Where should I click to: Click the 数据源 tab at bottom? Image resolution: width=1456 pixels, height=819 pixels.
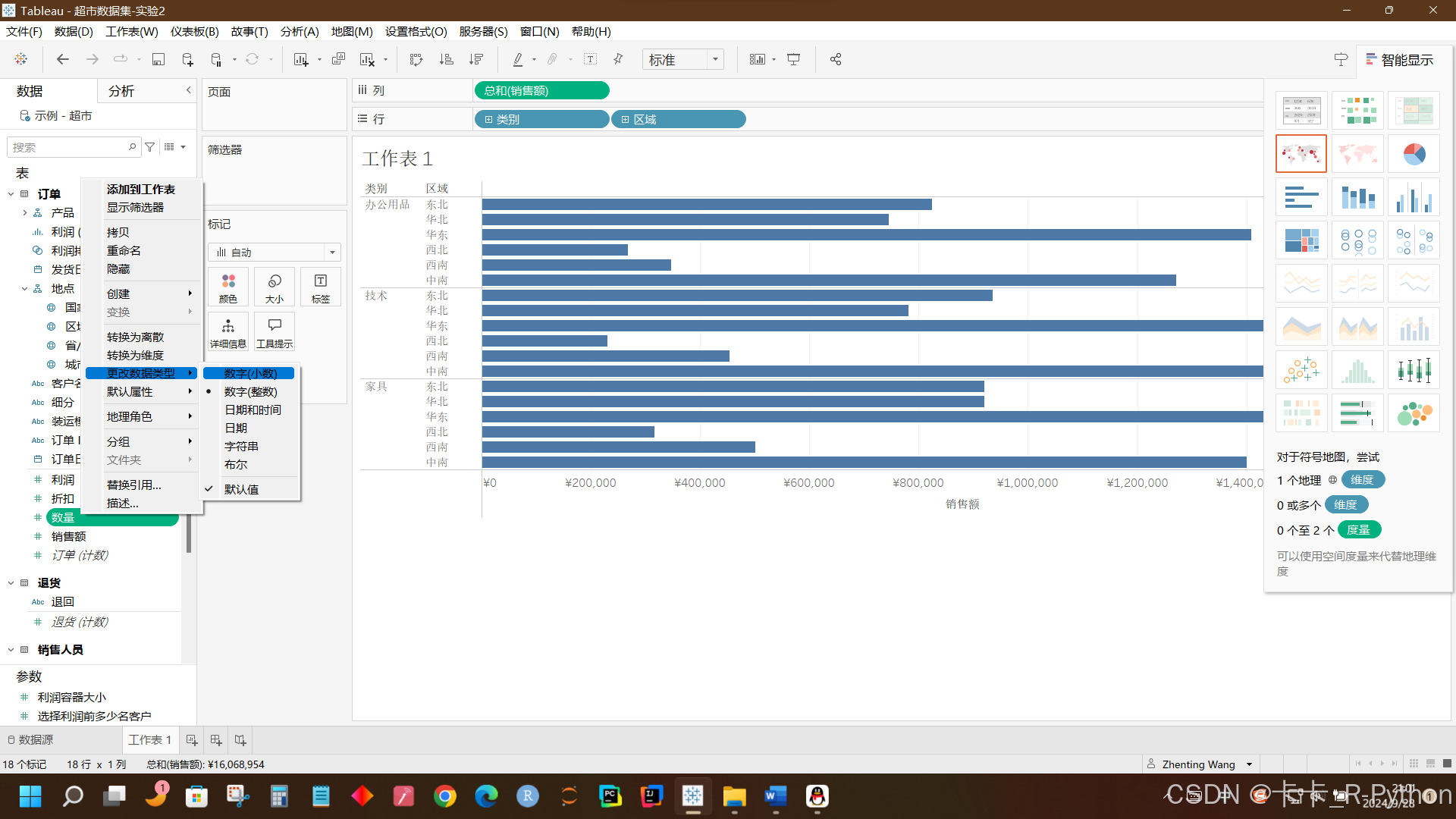(30, 739)
